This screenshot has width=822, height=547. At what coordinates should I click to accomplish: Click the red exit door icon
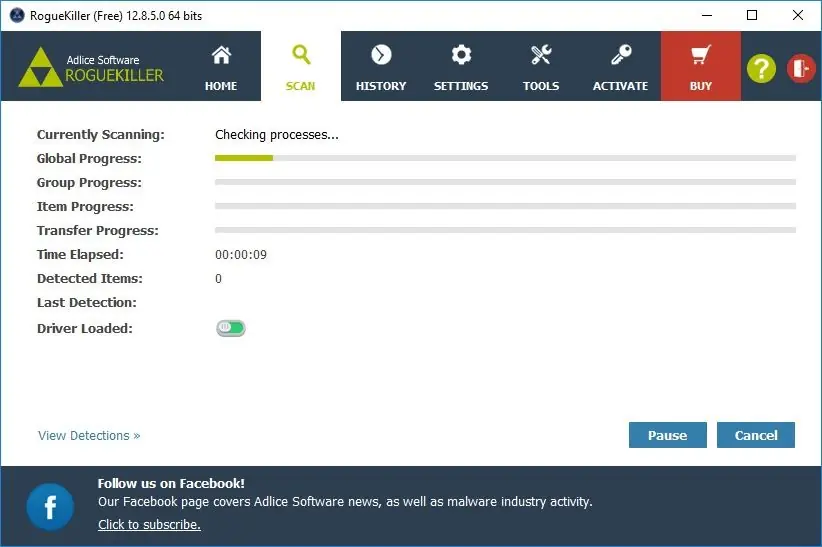click(x=801, y=69)
